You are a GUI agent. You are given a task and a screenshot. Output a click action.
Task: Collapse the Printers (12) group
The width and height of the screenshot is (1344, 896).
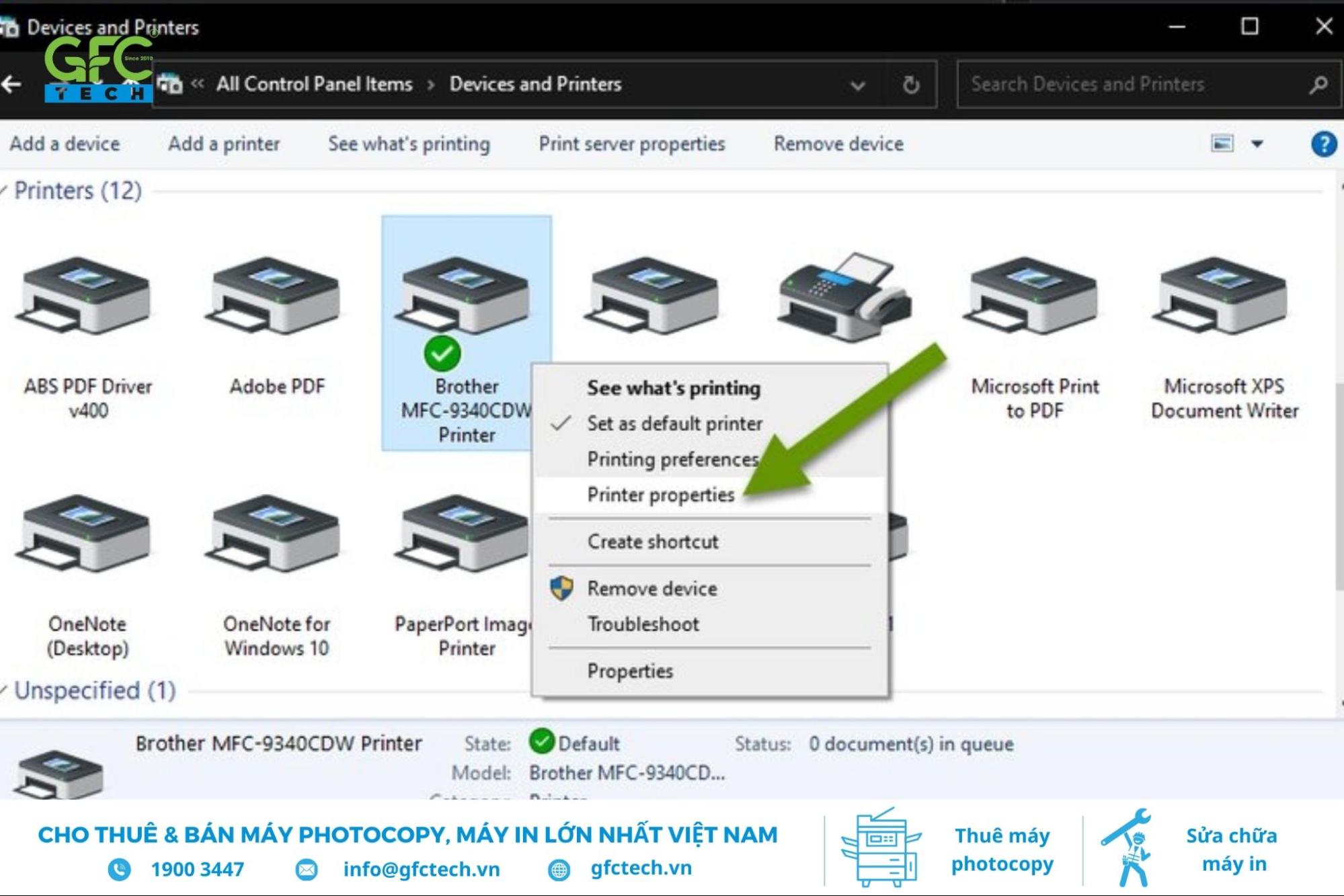[4, 191]
